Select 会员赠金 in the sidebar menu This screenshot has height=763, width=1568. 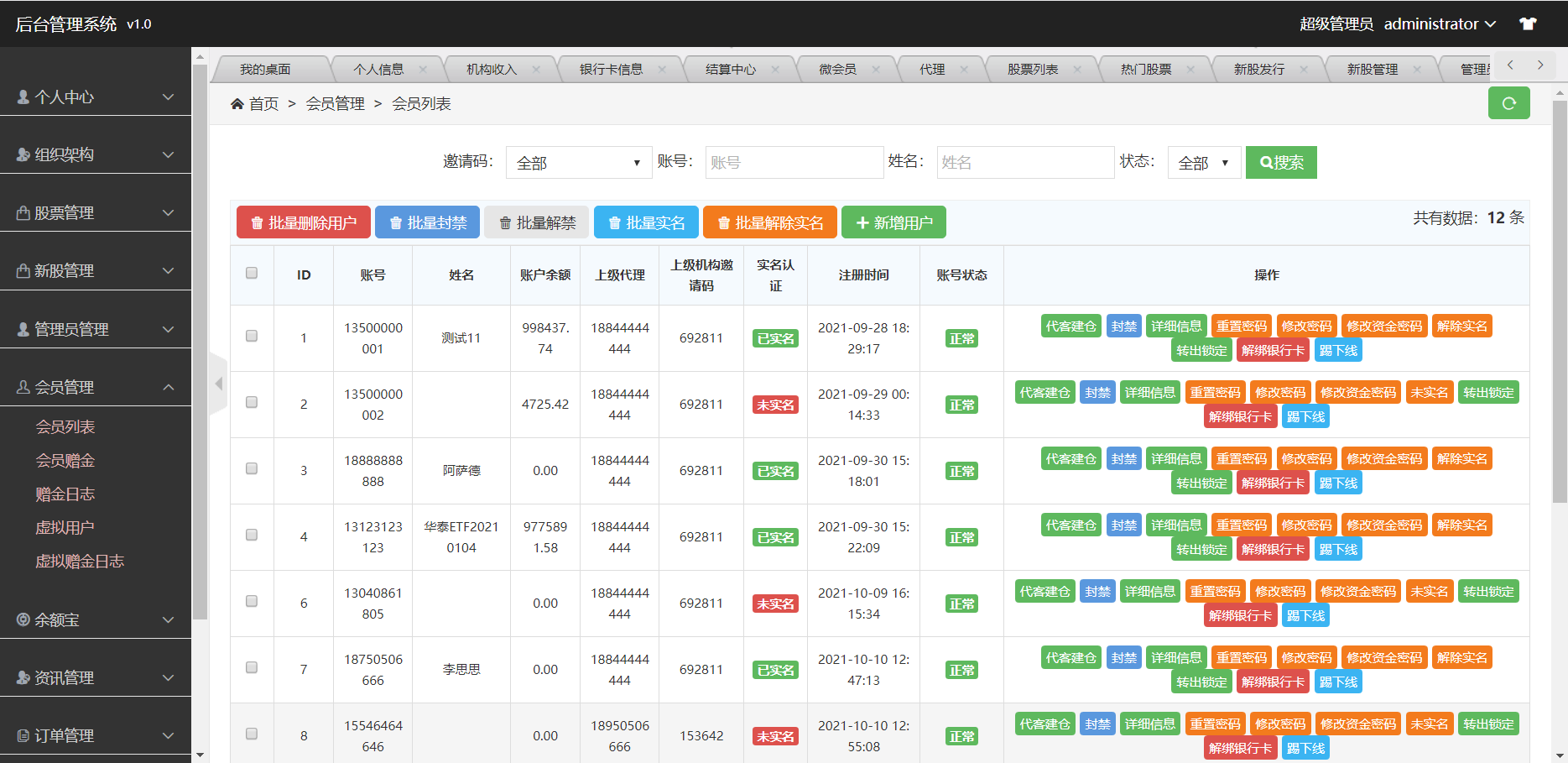(x=65, y=460)
